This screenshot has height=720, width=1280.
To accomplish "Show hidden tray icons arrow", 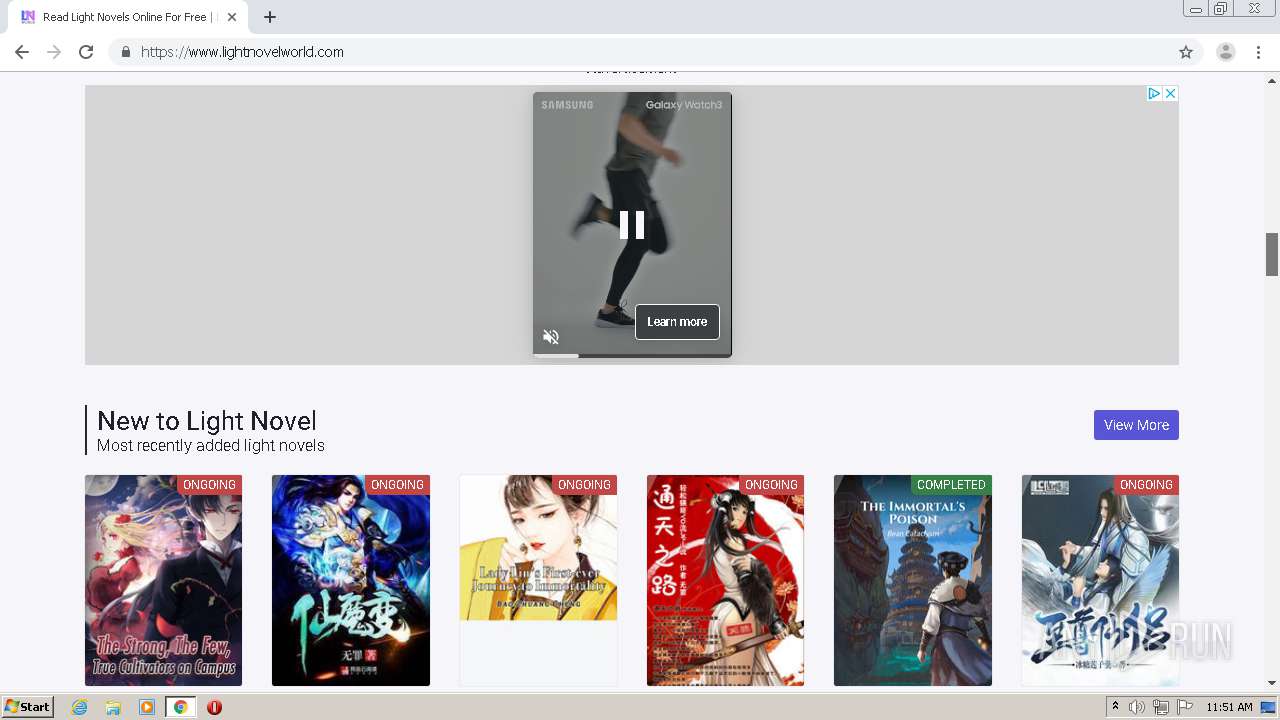I will point(1115,706).
